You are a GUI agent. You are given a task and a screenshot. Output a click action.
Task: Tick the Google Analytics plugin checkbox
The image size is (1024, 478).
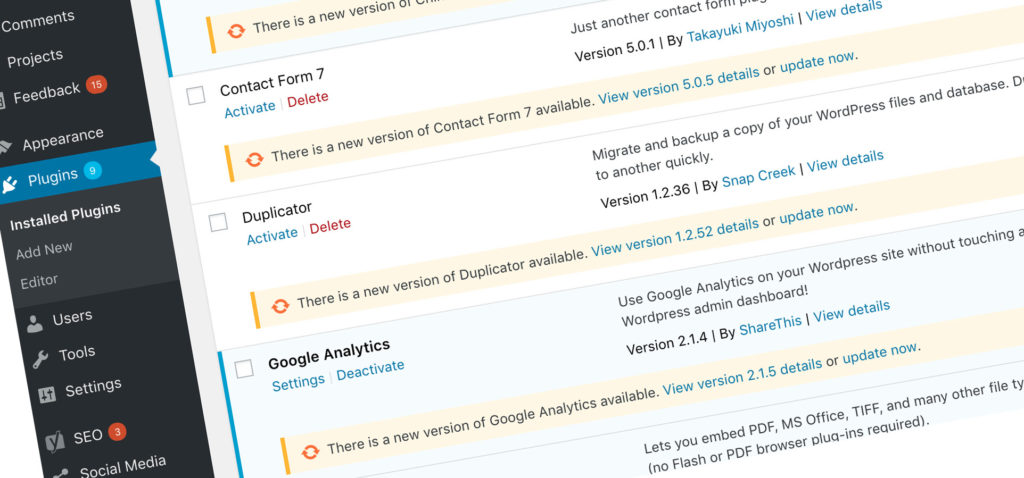(x=244, y=368)
